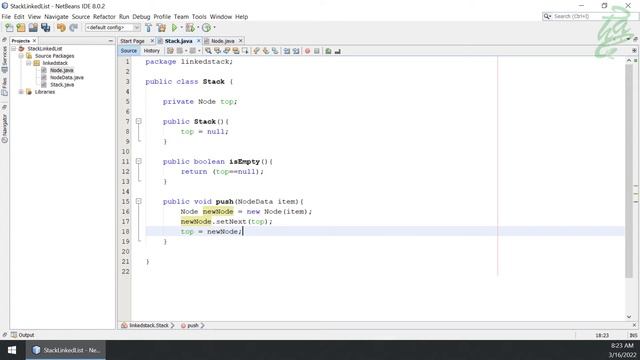Click the linkedstack.Stack breadcrumb
640x360 pixels.
coord(148,325)
